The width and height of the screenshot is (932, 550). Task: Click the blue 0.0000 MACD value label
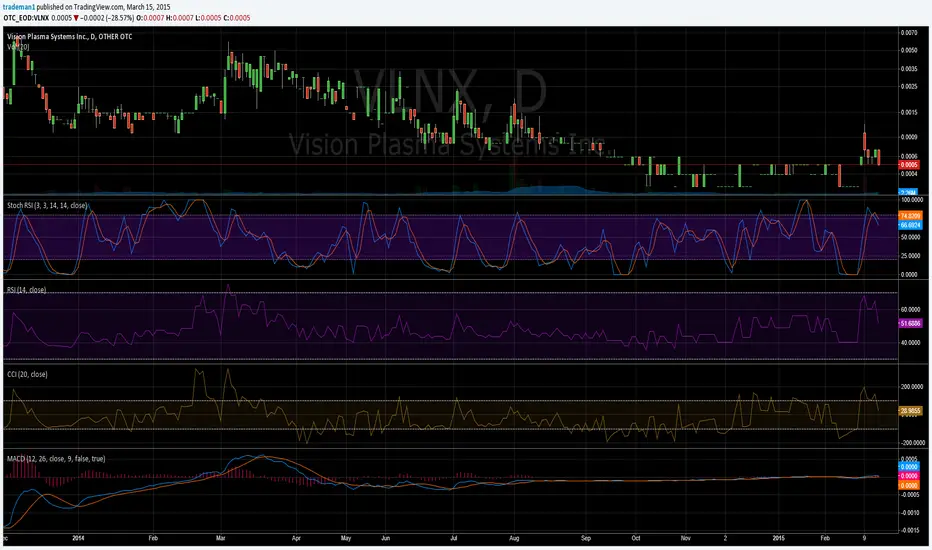[909, 467]
